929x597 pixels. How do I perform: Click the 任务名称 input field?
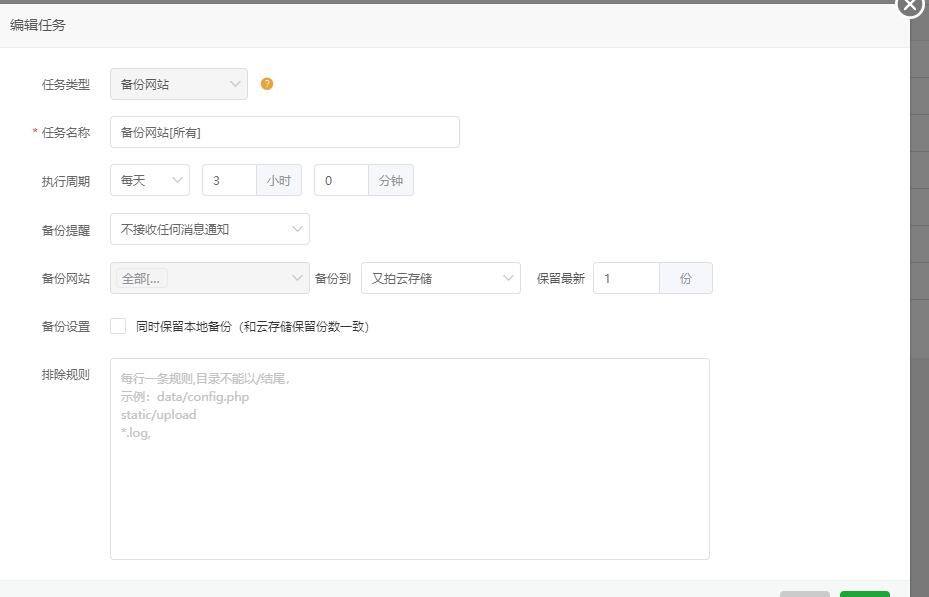click(x=284, y=132)
